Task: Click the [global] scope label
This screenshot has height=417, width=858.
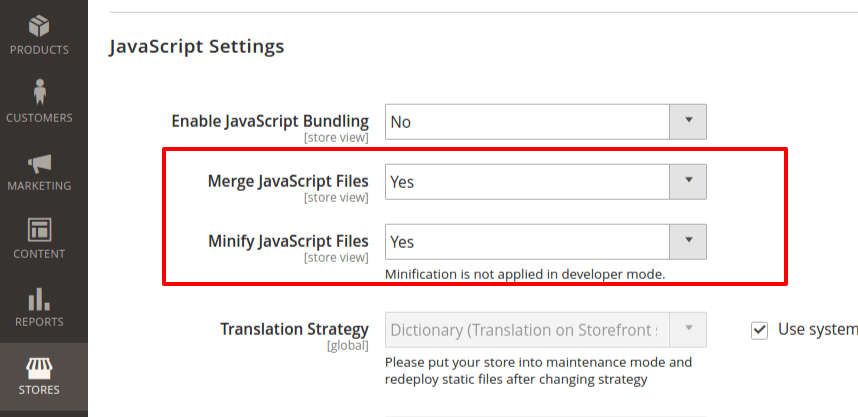Action: coord(348,346)
